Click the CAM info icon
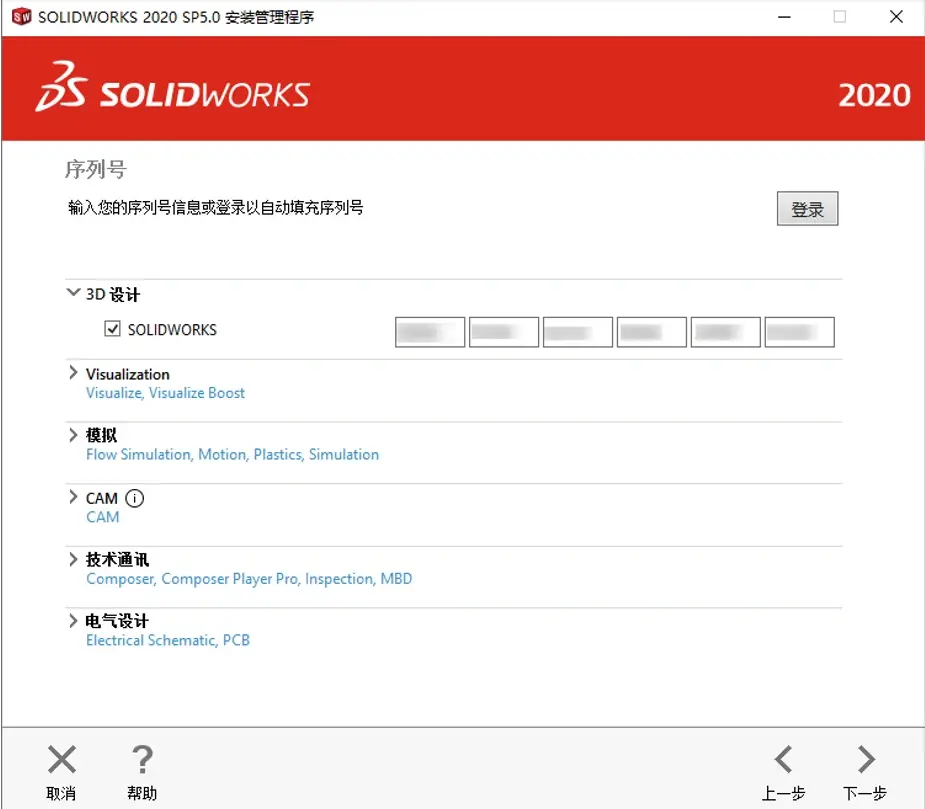The height and width of the screenshot is (809, 925). [135, 499]
